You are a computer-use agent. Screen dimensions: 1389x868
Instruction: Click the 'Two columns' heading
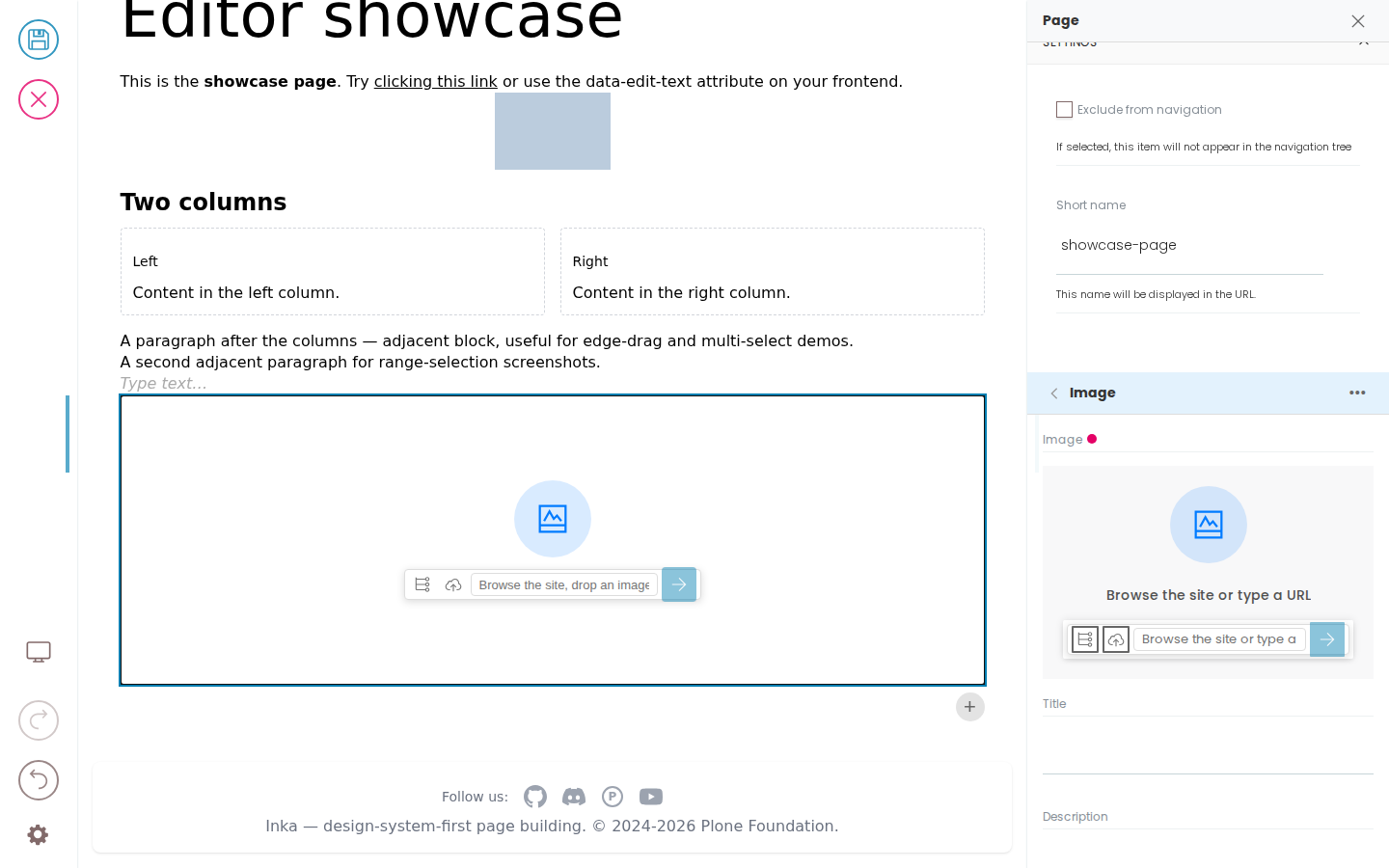[x=204, y=203]
